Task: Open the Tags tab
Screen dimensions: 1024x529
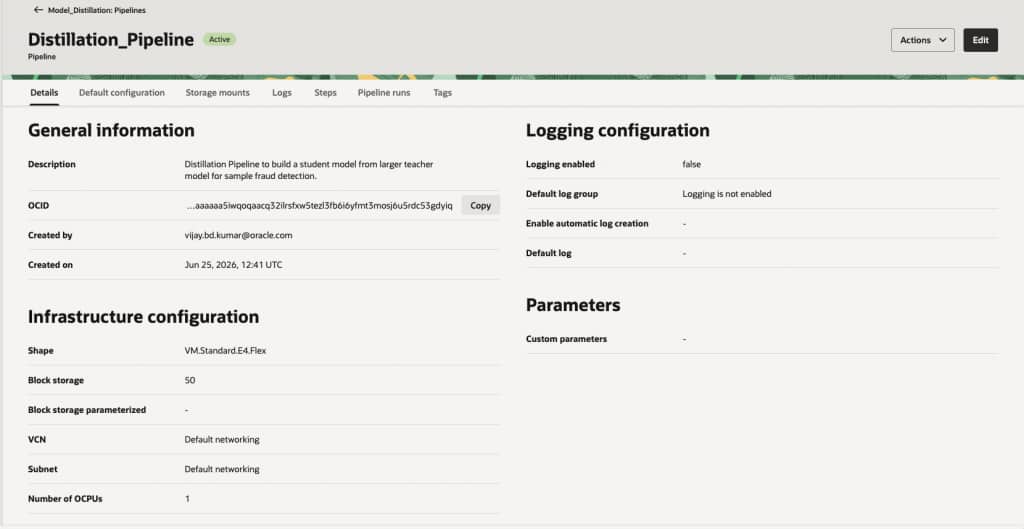Action: click(x=442, y=93)
